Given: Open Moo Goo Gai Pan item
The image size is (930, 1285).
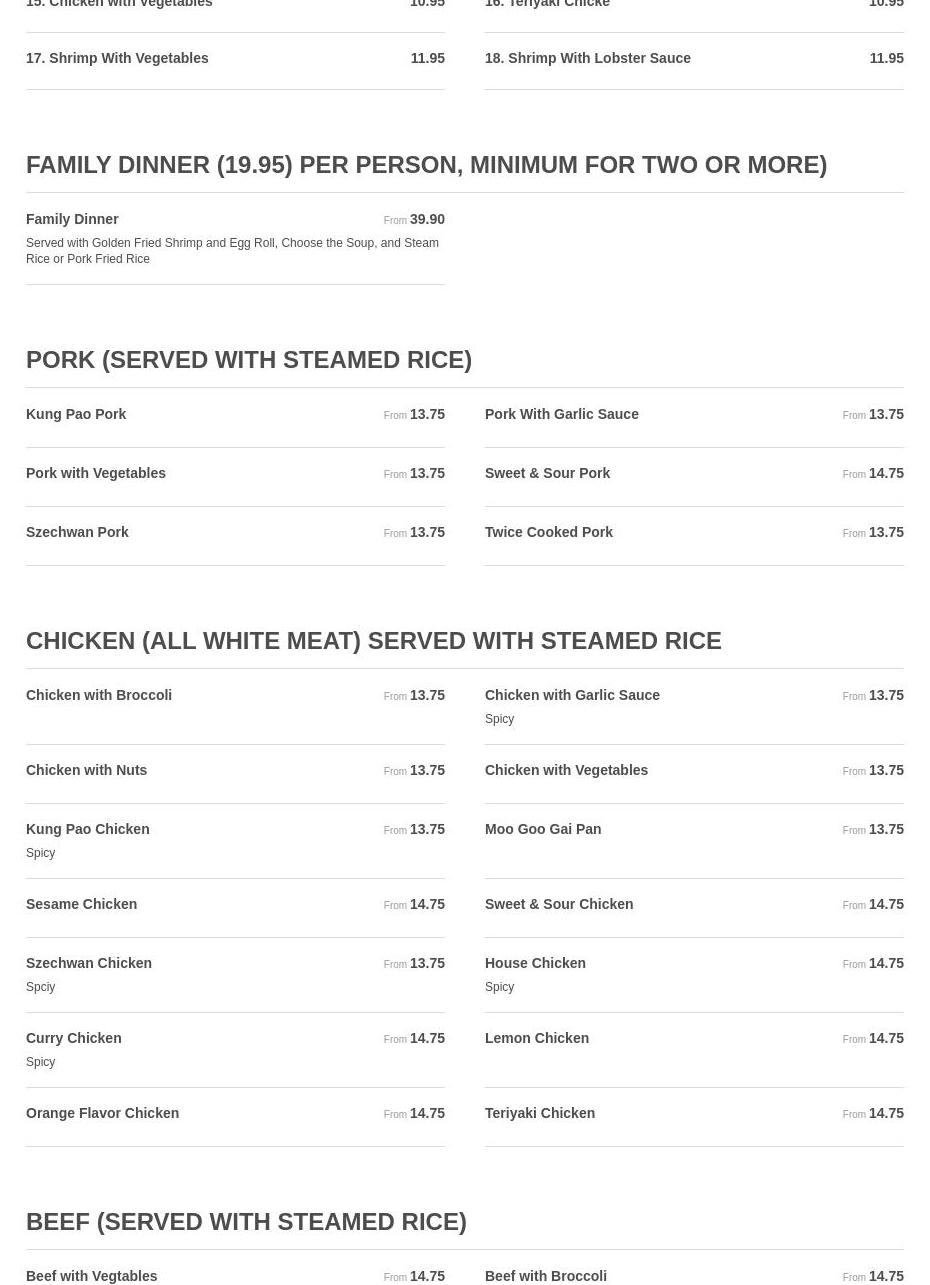Looking at the screenshot, I should pyautogui.click(x=694, y=841).
